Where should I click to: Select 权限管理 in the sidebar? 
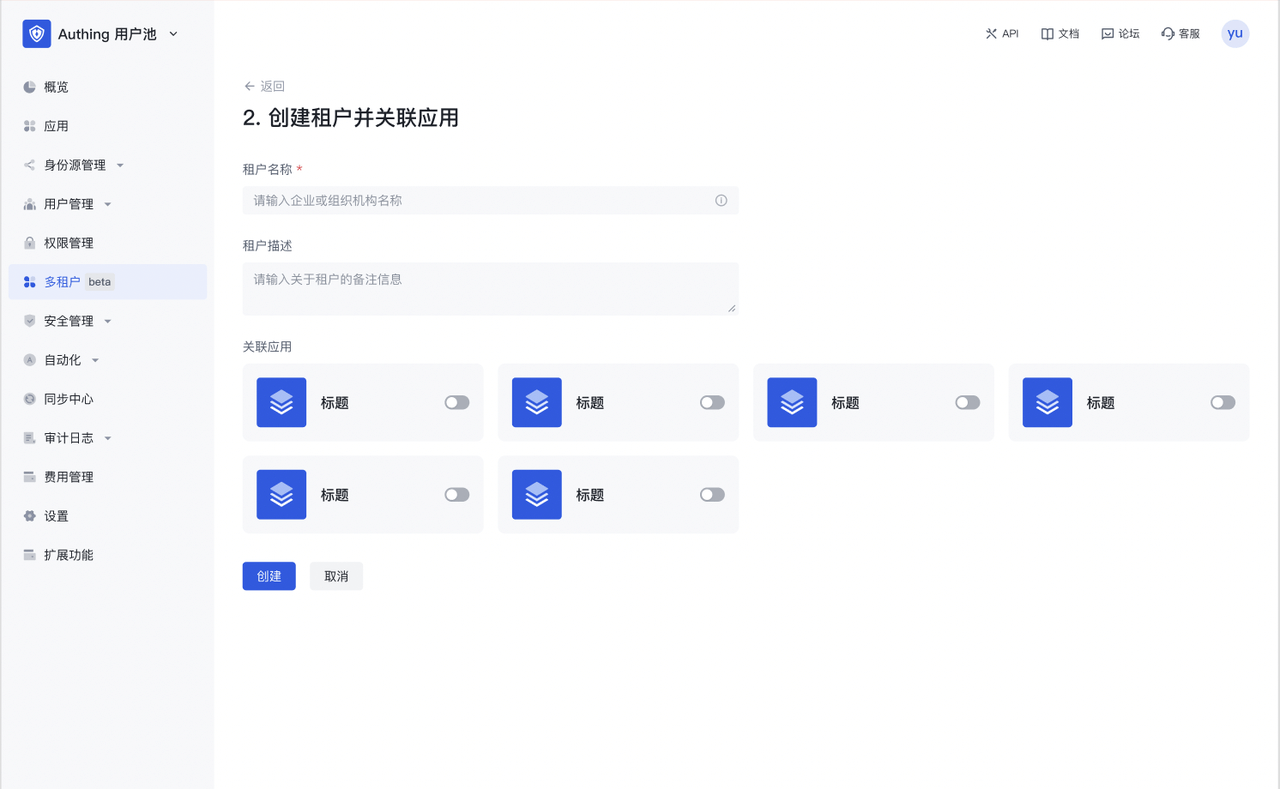68,243
